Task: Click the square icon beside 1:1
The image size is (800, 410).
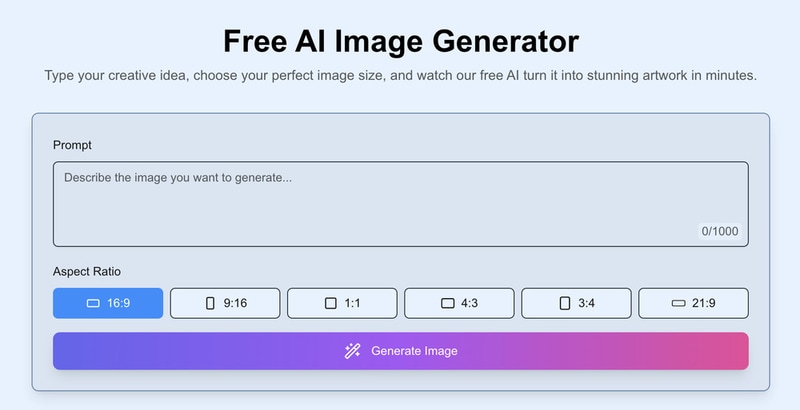Action: [x=331, y=303]
